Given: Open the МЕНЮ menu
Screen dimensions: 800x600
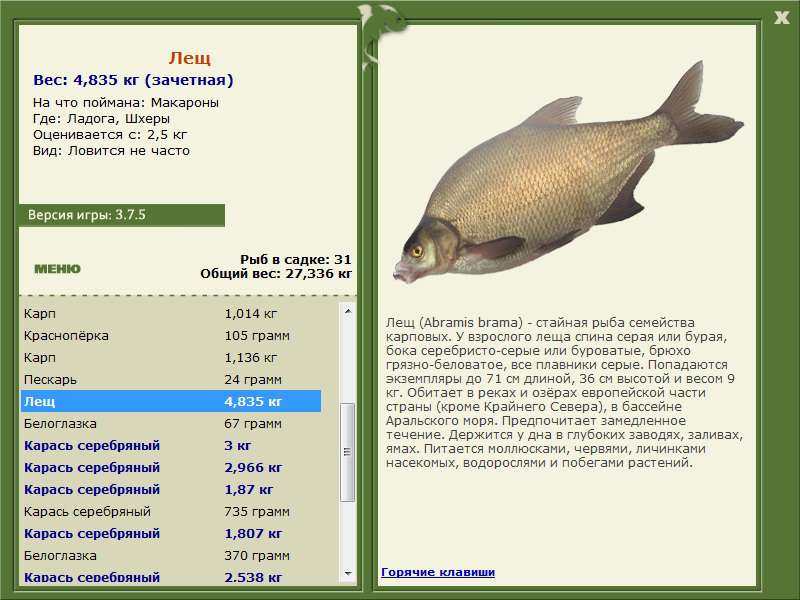Looking at the screenshot, I should (x=57, y=269).
